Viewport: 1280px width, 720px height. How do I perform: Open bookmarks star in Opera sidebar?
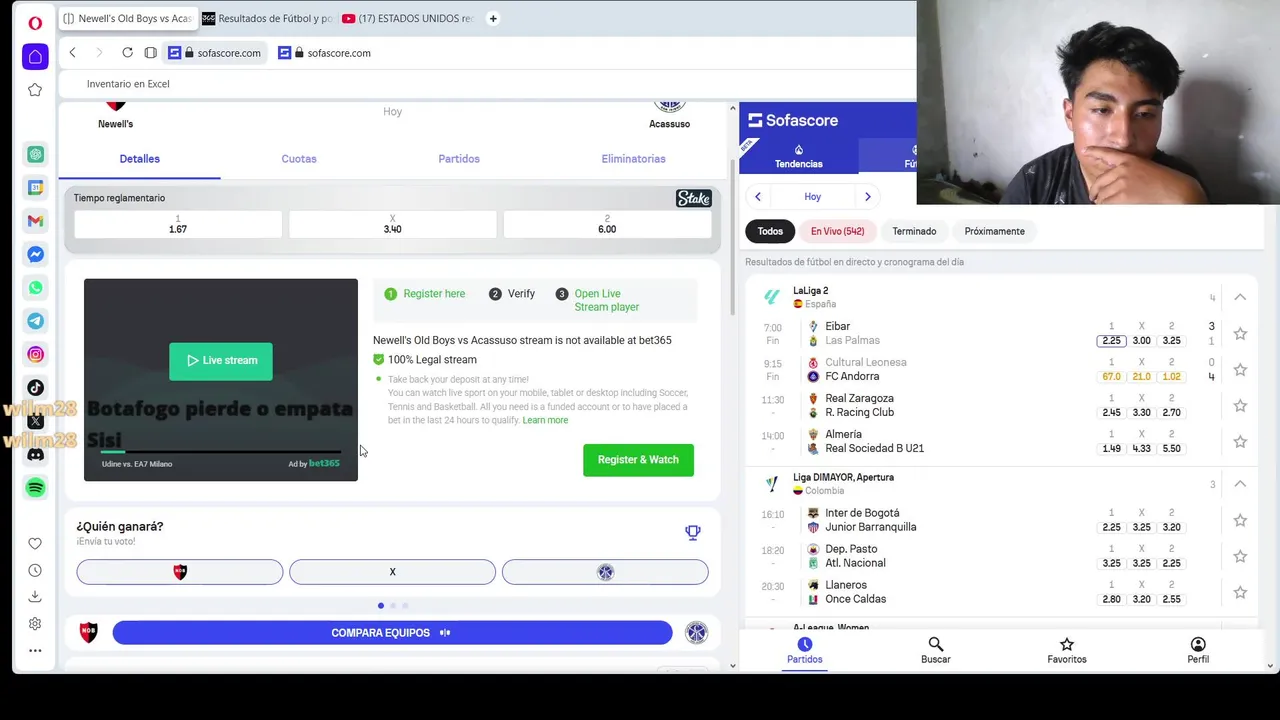(35, 90)
